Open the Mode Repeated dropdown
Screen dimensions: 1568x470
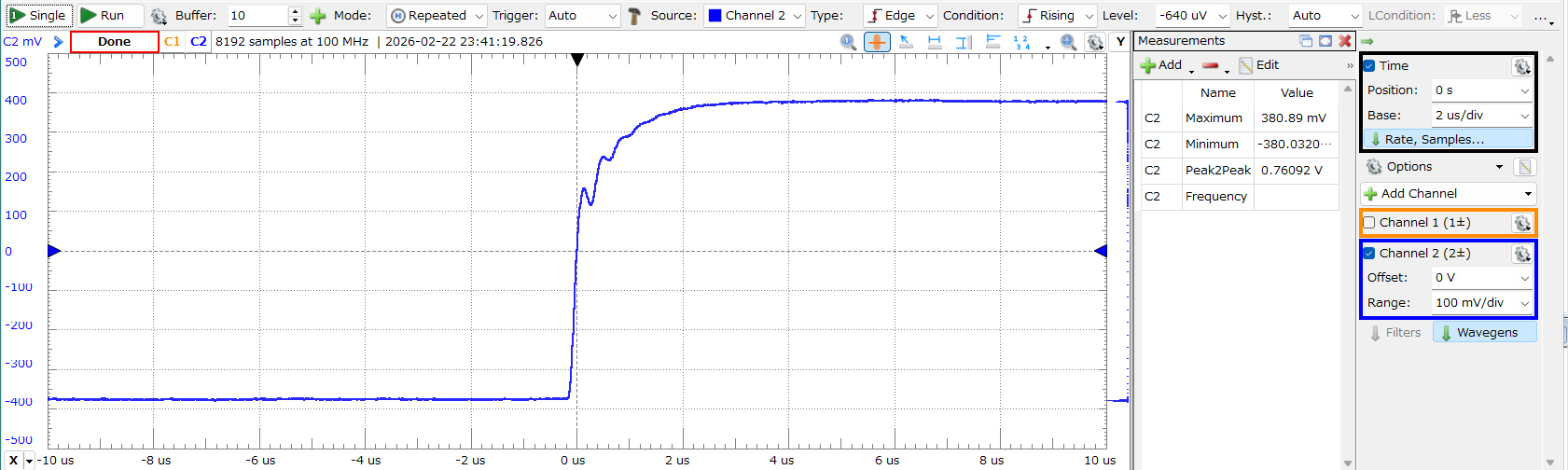click(x=437, y=16)
